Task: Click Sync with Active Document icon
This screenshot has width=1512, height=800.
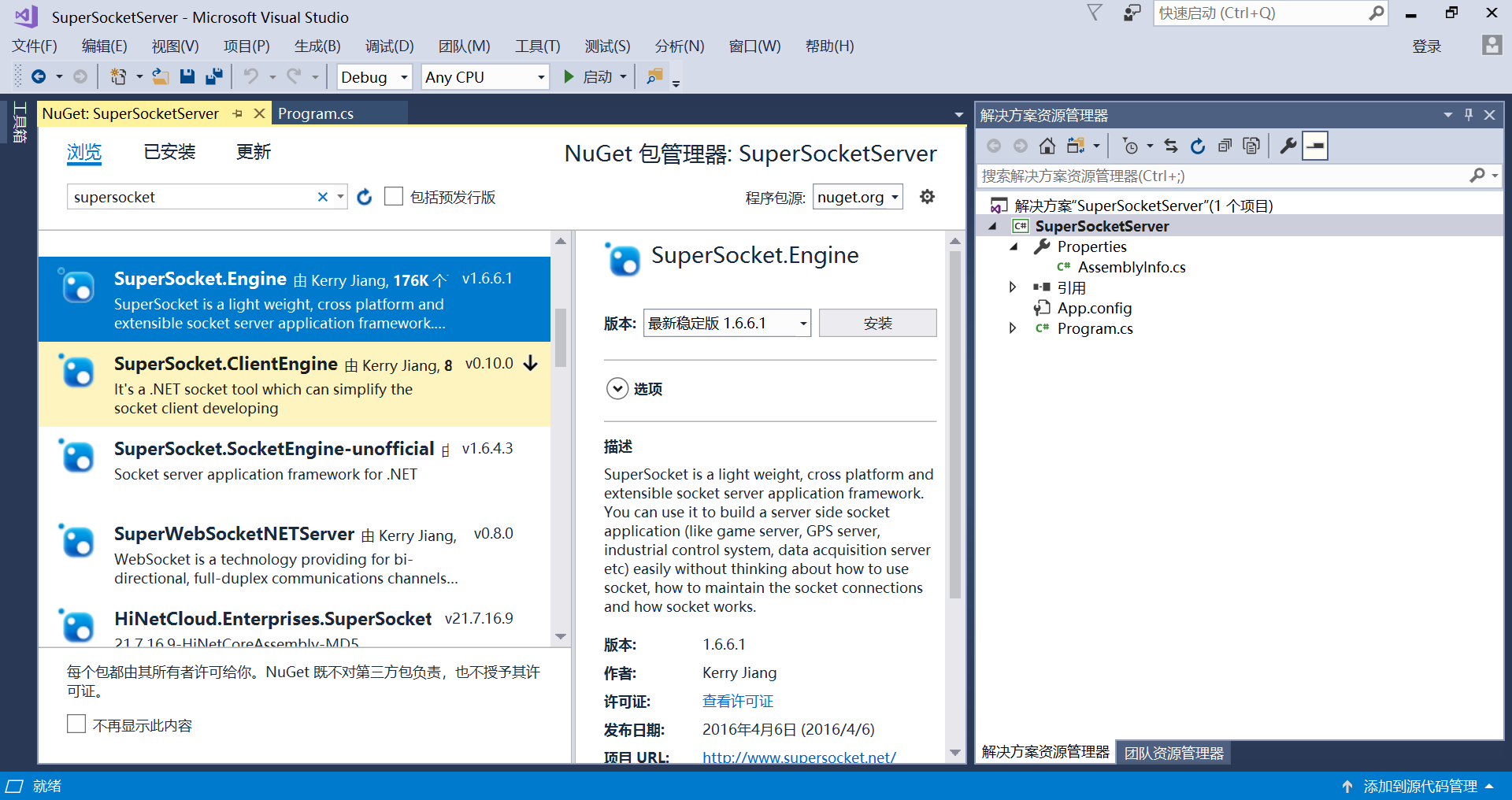Action: (x=1171, y=146)
